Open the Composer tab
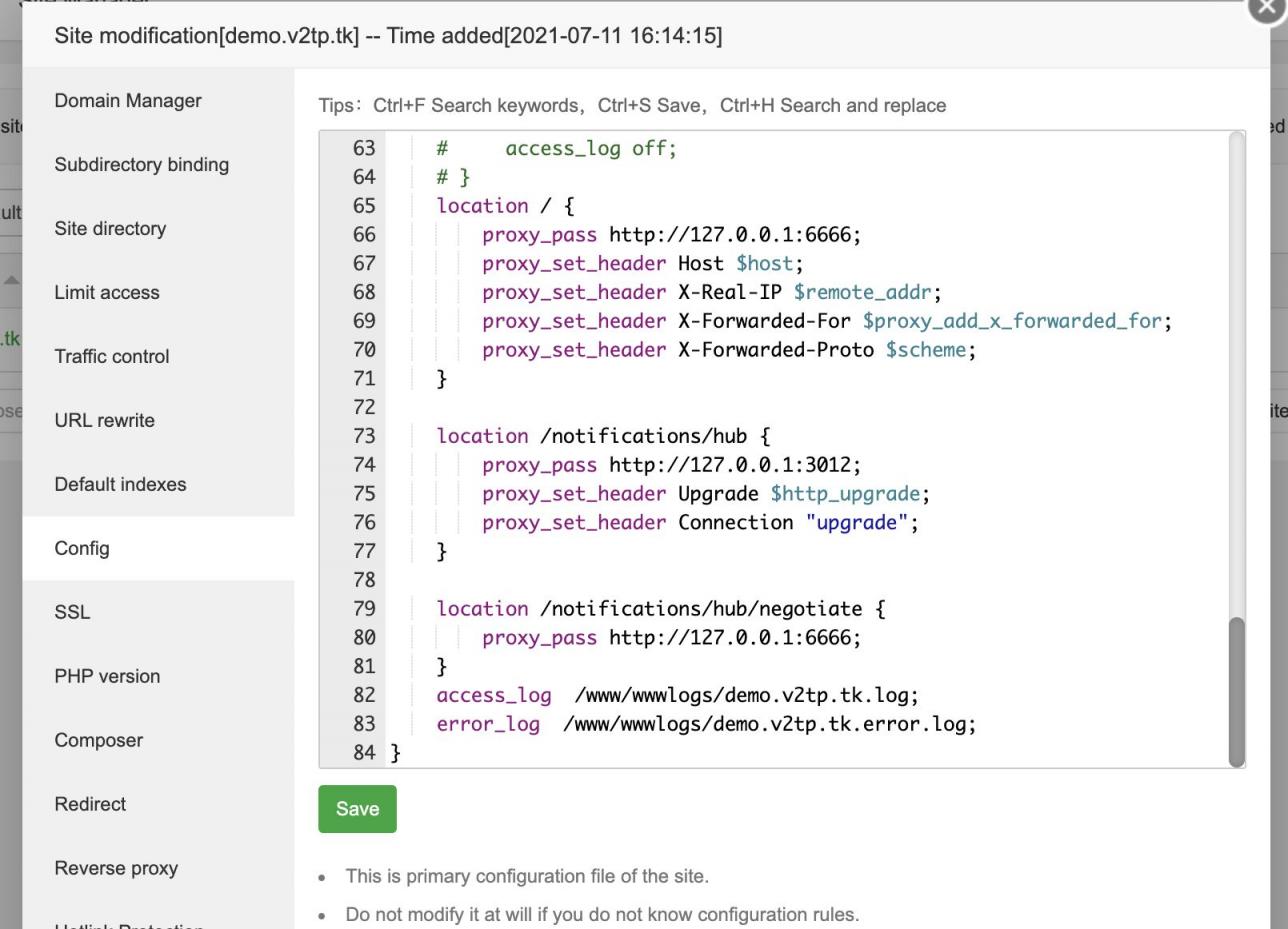This screenshot has height=929, width=1288. [98, 741]
